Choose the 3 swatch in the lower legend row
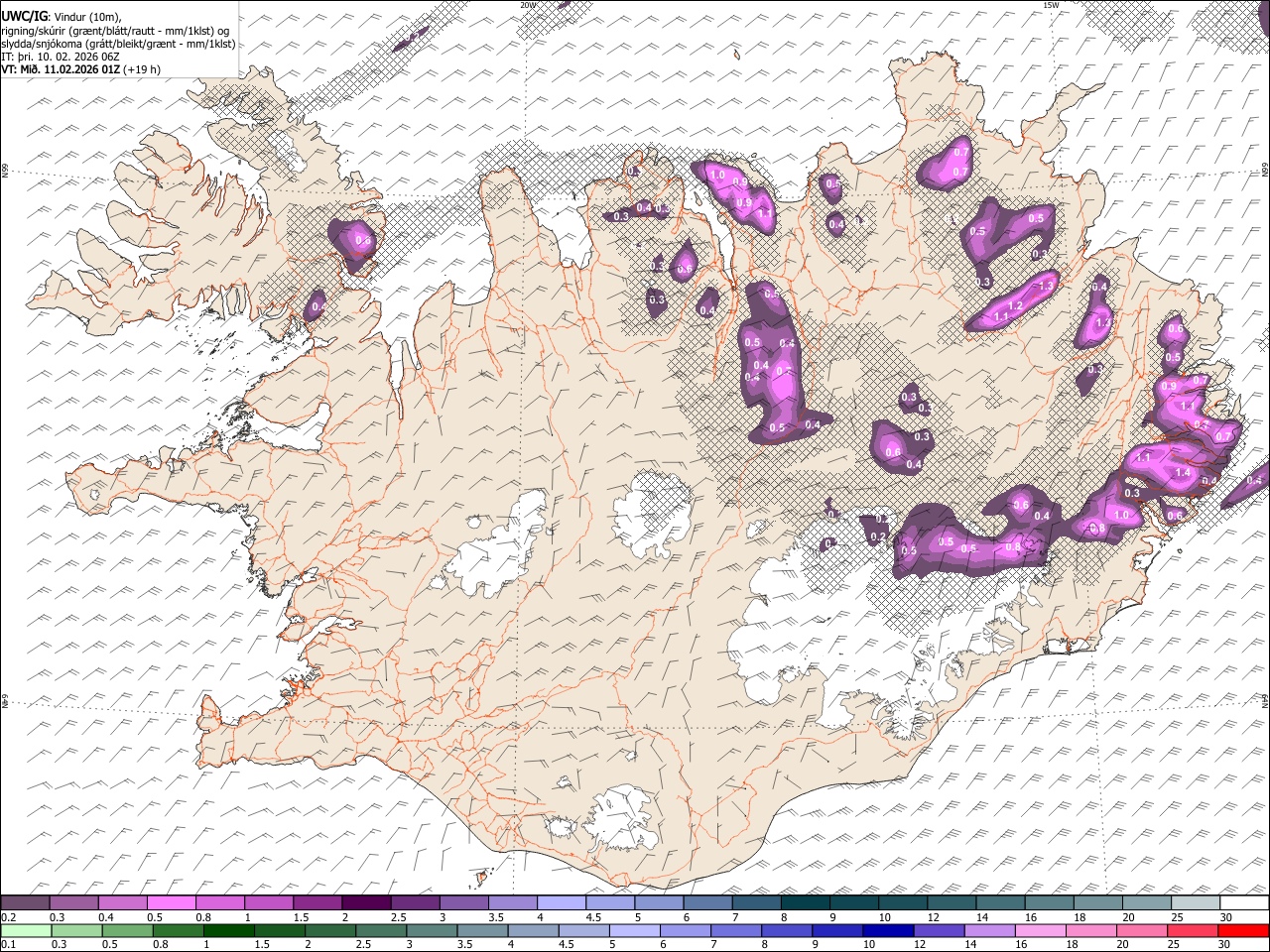 tap(433, 931)
